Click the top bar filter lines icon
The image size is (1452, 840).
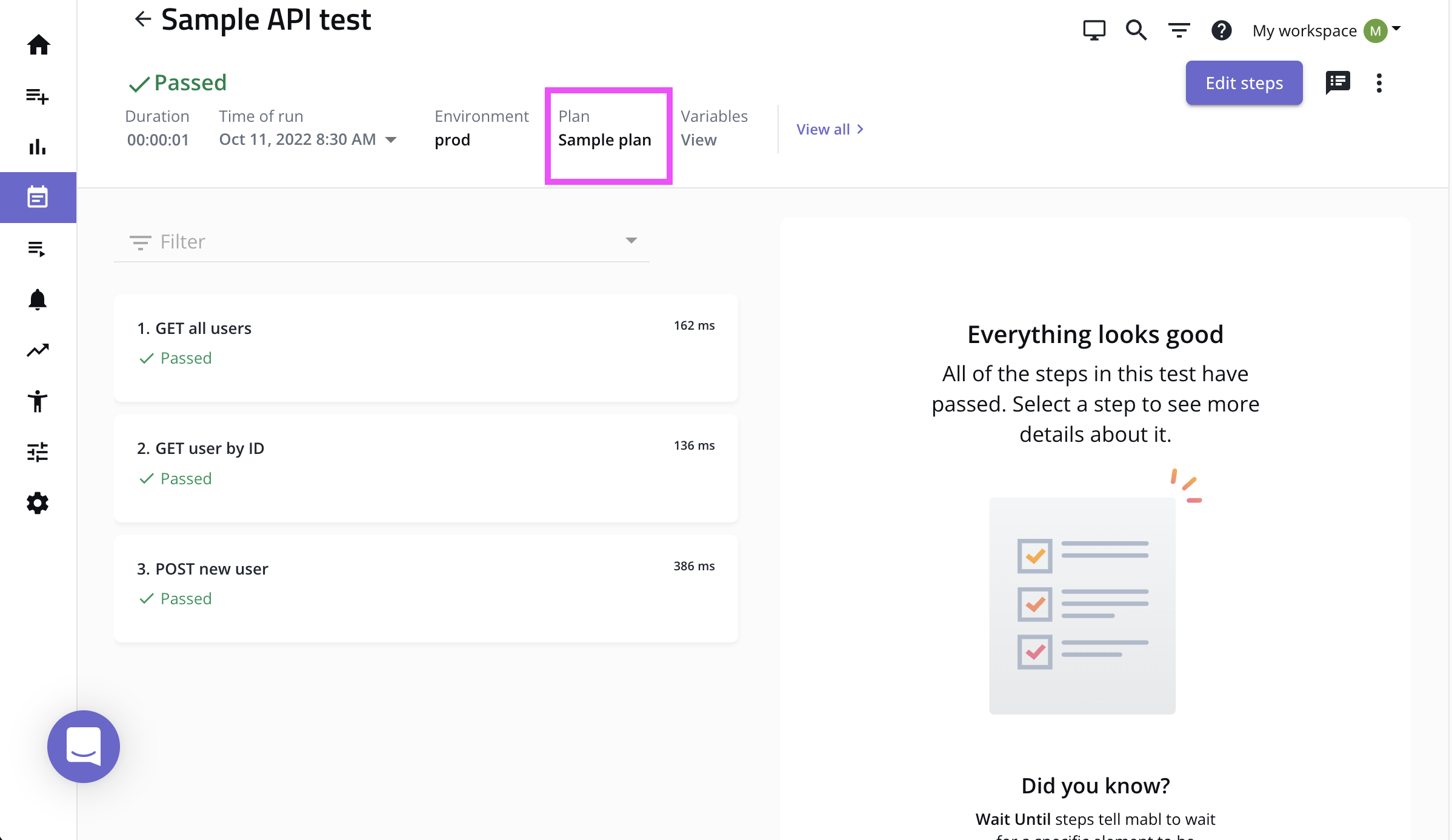[1179, 30]
